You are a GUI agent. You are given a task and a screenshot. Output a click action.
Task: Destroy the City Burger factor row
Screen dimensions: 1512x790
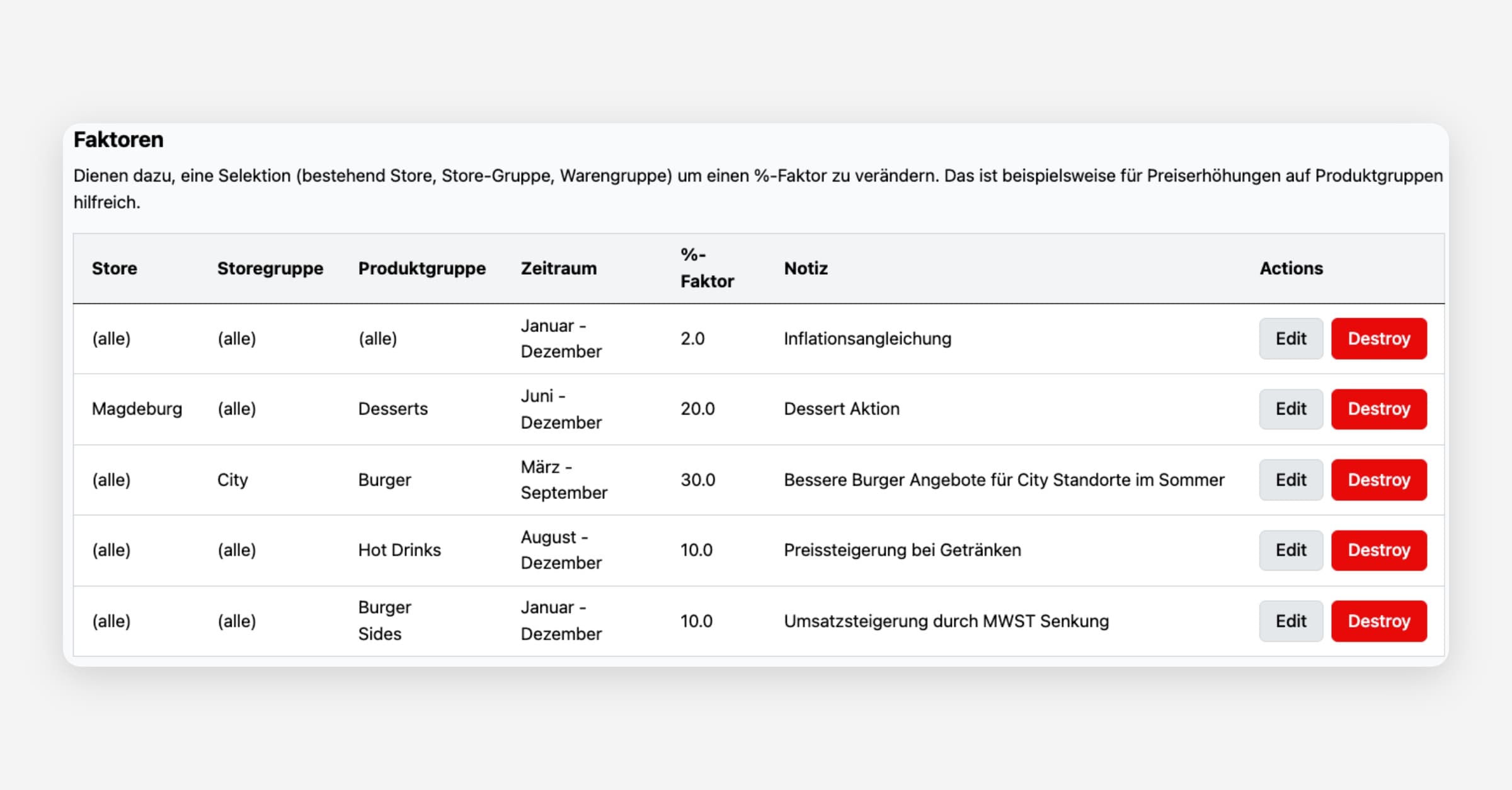pos(1379,480)
